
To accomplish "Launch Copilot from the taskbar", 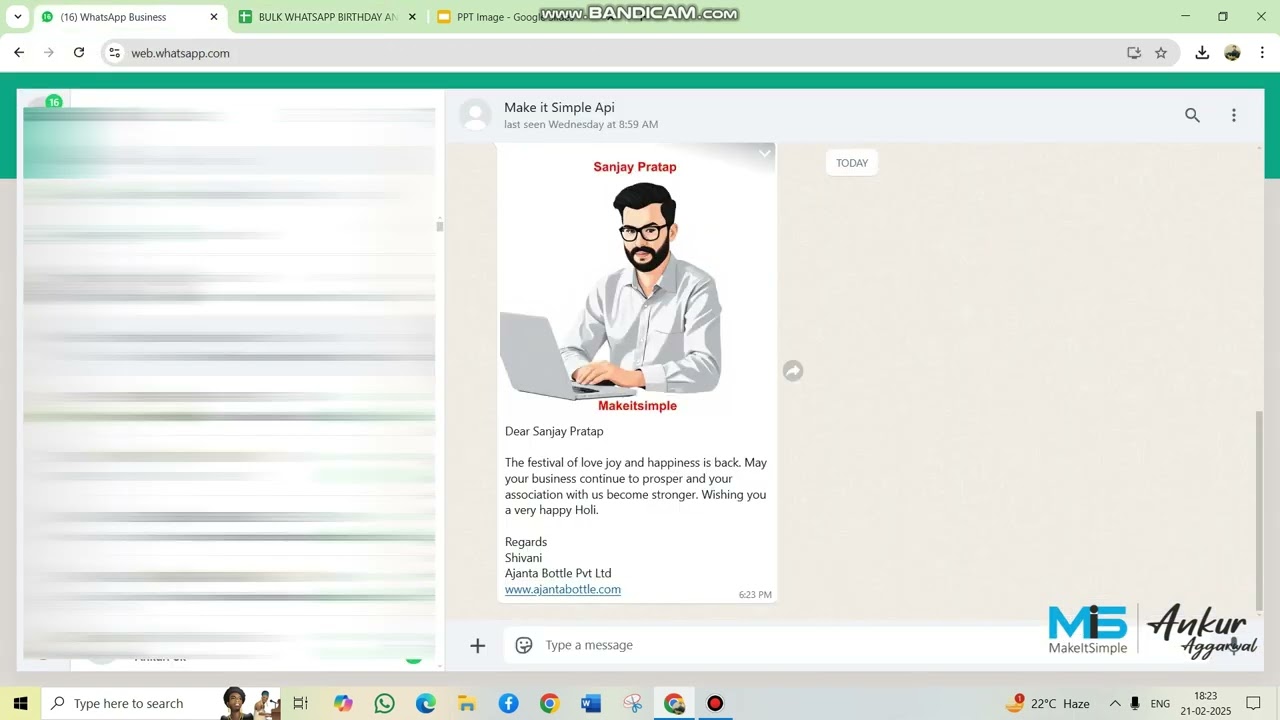I will (343, 703).
